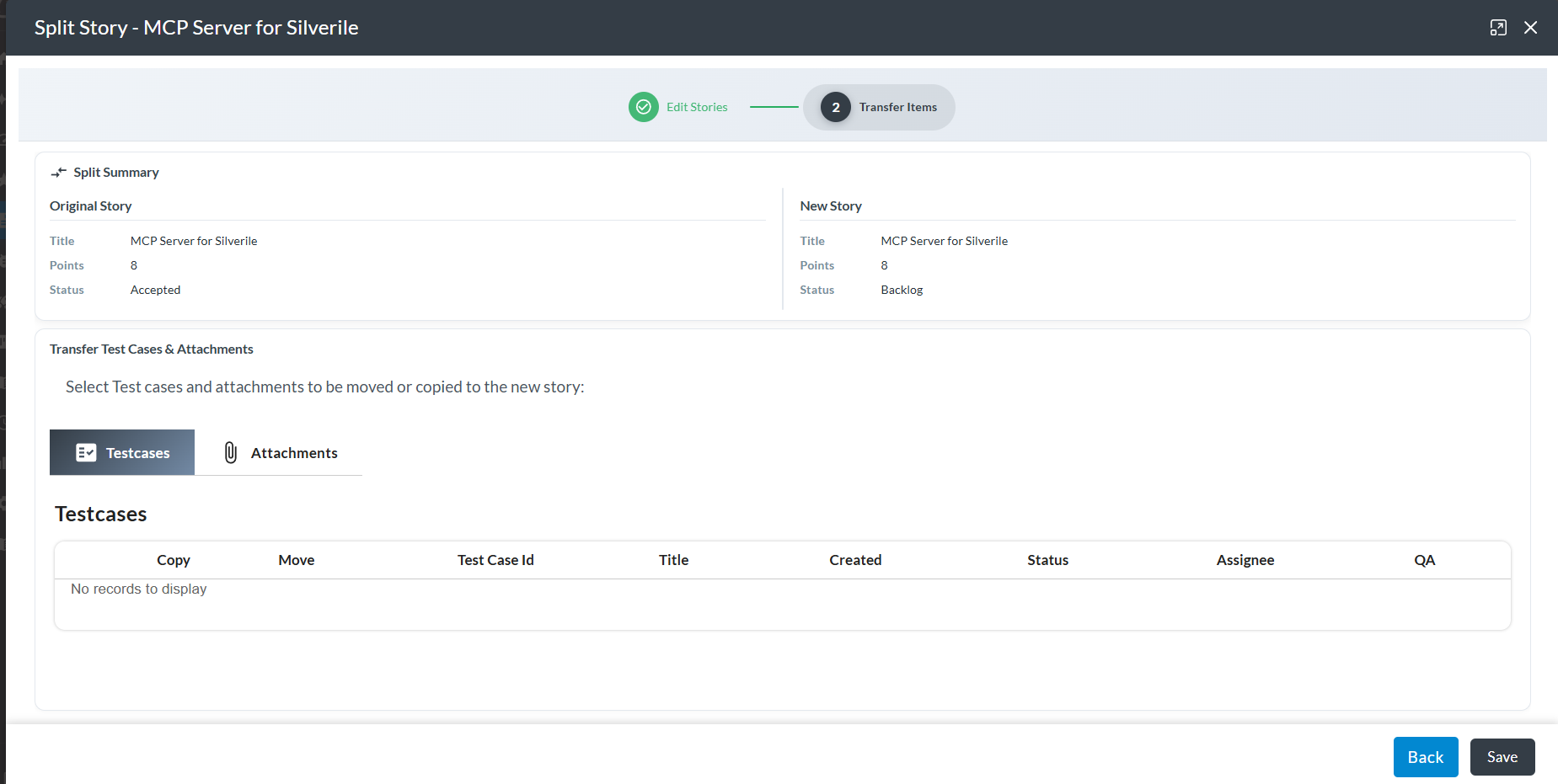Viewport: 1558px width, 784px height.
Task: Sort by Test Case Id column
Action: click(x=495, y=560)
